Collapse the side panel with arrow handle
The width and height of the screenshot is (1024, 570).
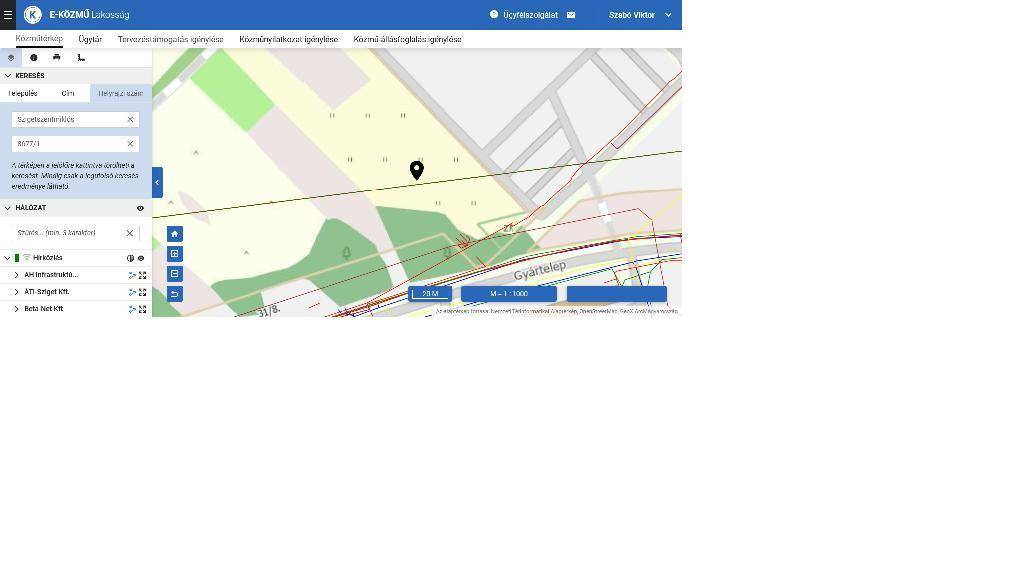(157, 182)
